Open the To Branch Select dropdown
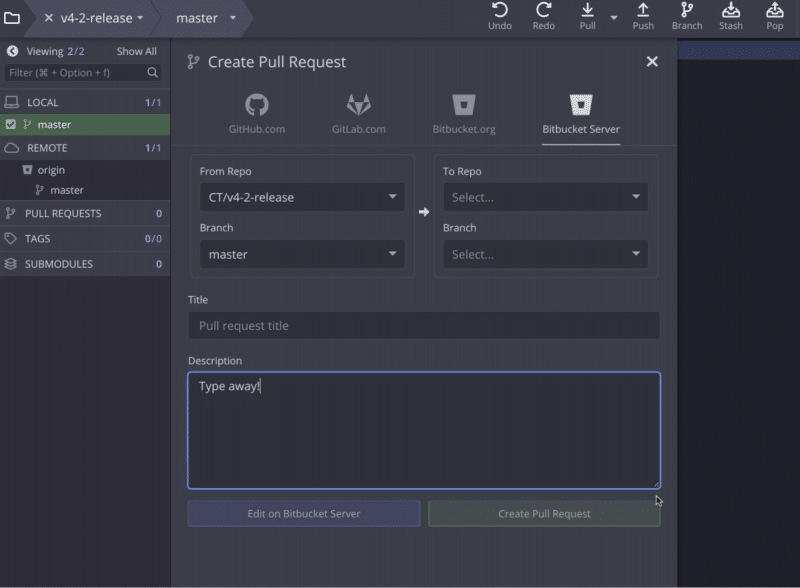Image resolution: width=800 pixels, height=588 pixels. 545,254
